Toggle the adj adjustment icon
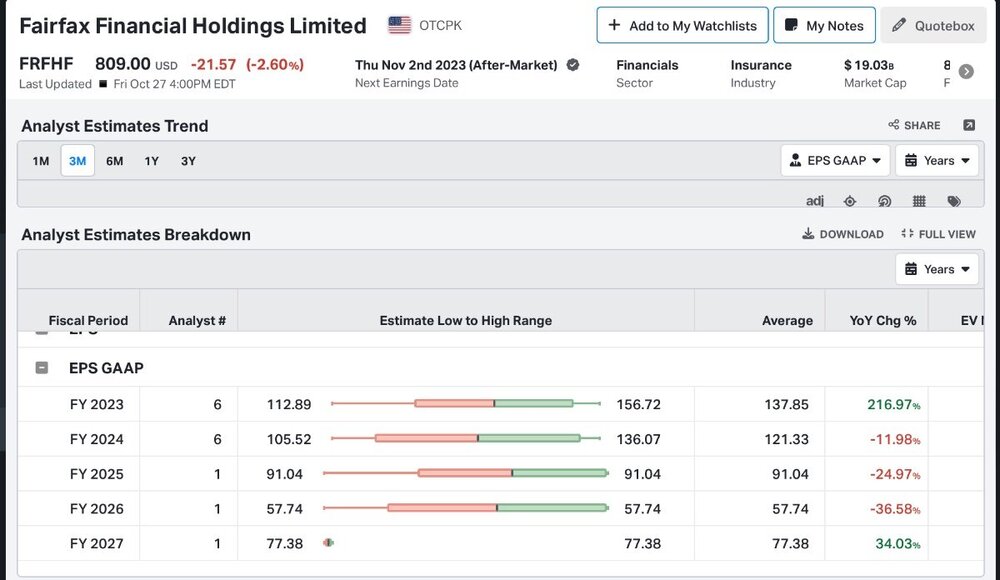 pos(814,201)
